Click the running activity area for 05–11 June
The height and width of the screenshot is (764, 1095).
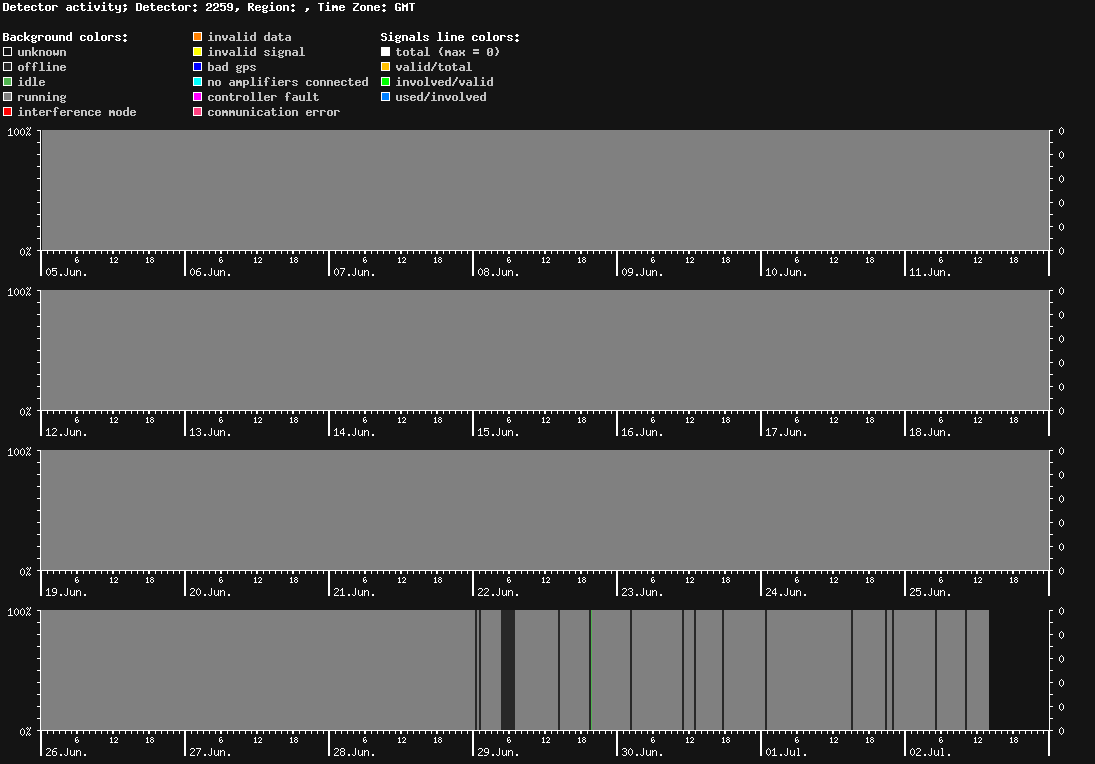[545, 190]
